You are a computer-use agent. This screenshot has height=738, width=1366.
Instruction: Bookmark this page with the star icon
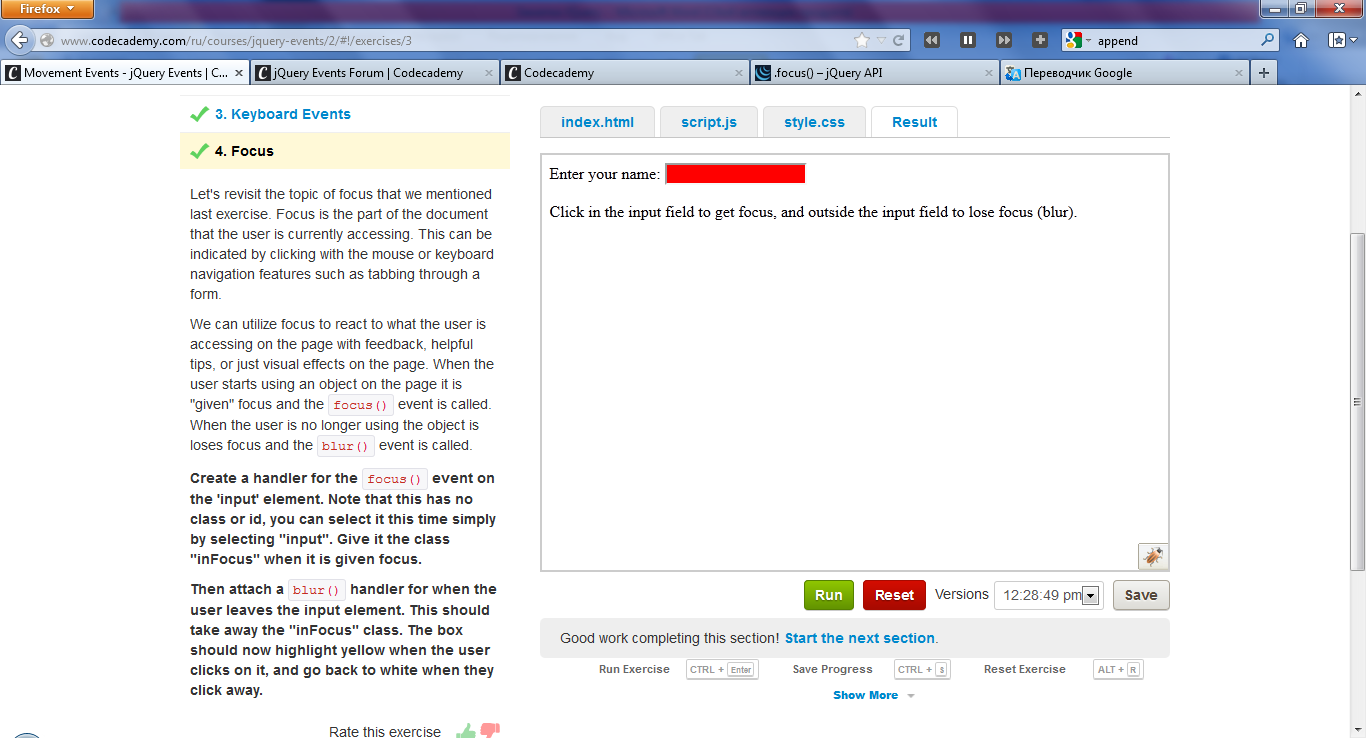point(862,41)
